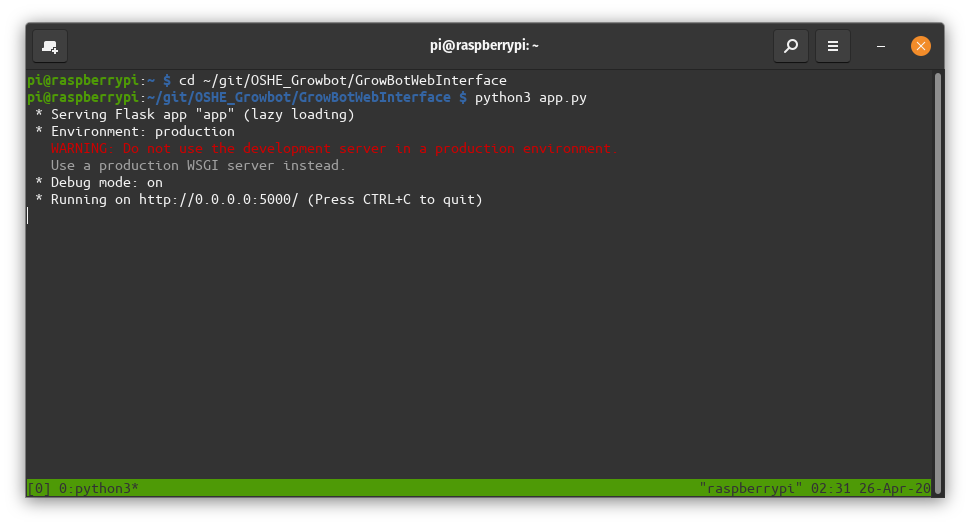The image size is (970, 526).
Task: Click the window title pi@raspberrypi: ~
Action: [x=484, y=46]
